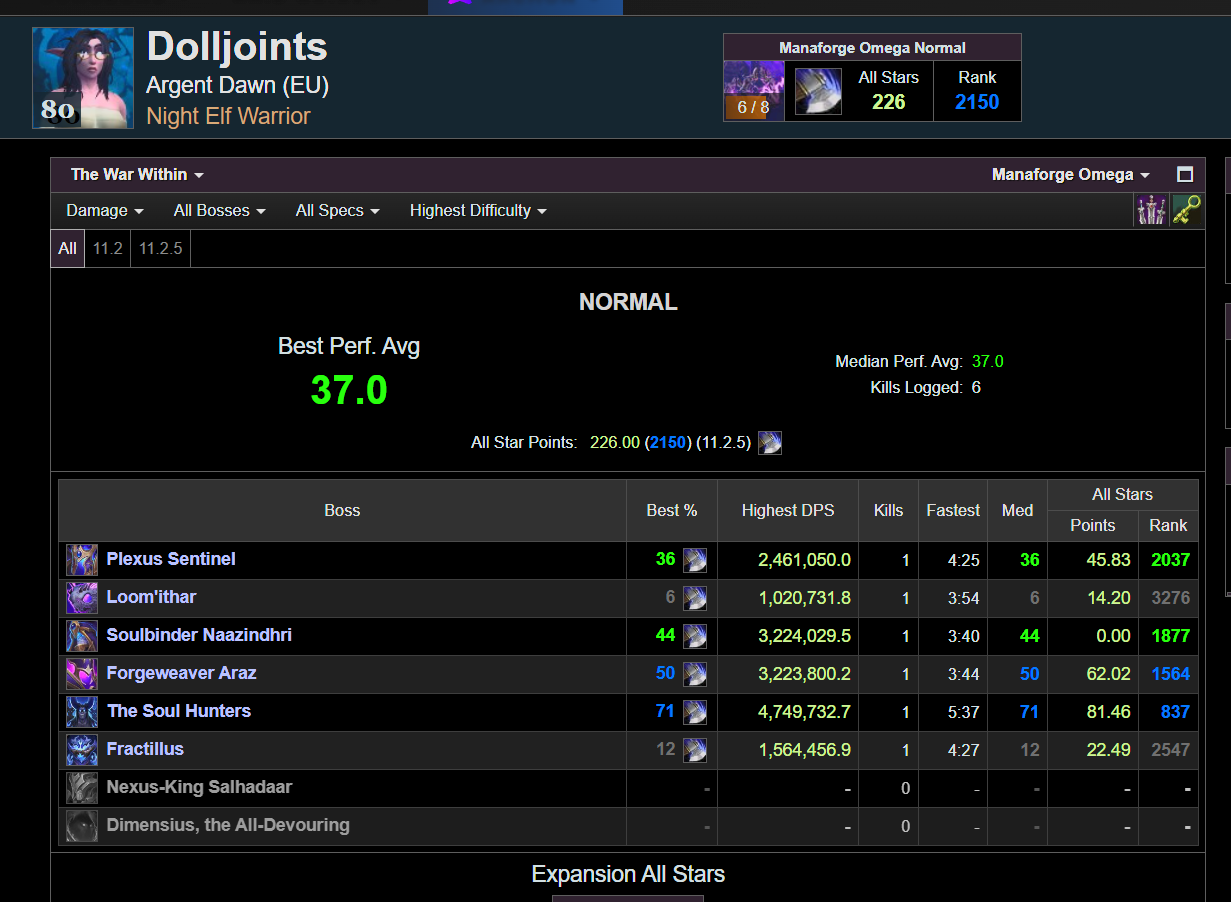Image resolution: width=1231 pixels, height=902 pixels.
Task: Click Manaforge Omega Normal header title
Action: tap(872, 48)
